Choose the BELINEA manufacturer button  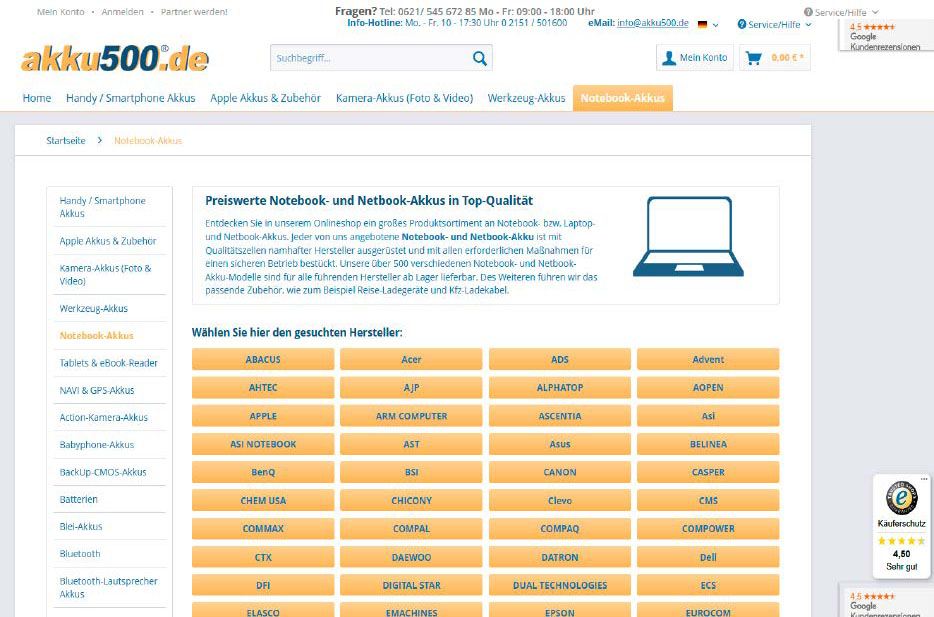click(x=708, y=444)
